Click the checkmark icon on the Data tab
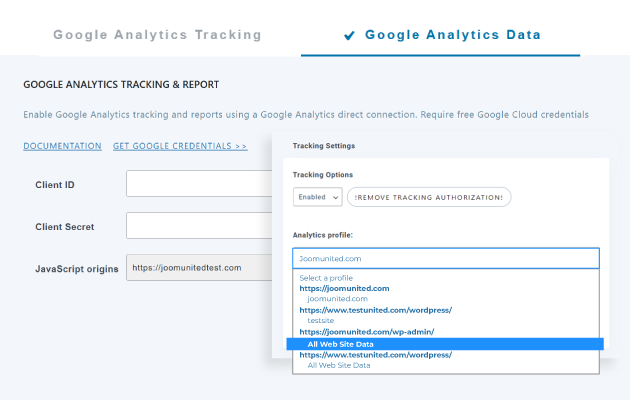 tap(349, 35)
